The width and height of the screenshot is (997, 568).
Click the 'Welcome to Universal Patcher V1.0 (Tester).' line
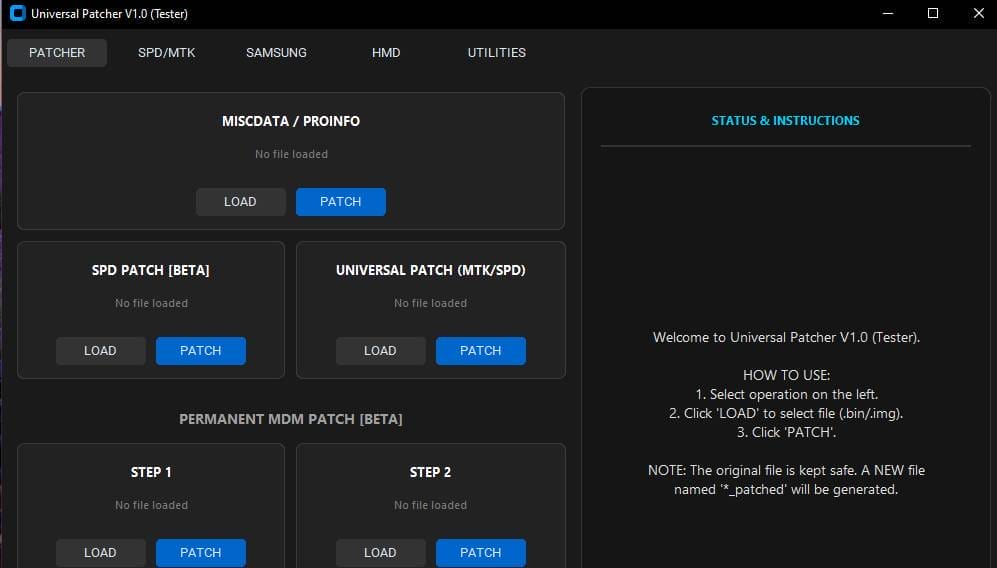tap(787, 337)
